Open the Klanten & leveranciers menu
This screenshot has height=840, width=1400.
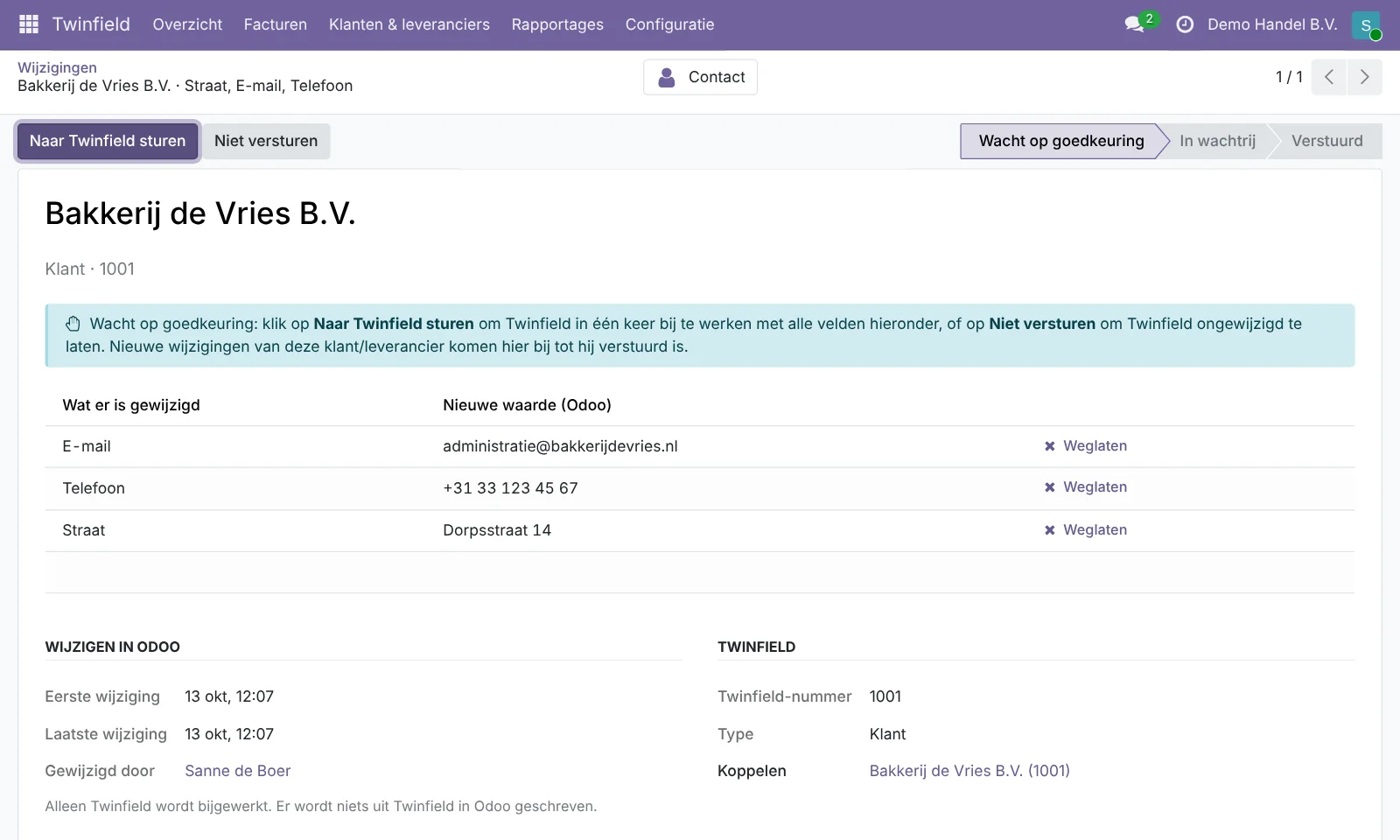click(x=409, y=24)
